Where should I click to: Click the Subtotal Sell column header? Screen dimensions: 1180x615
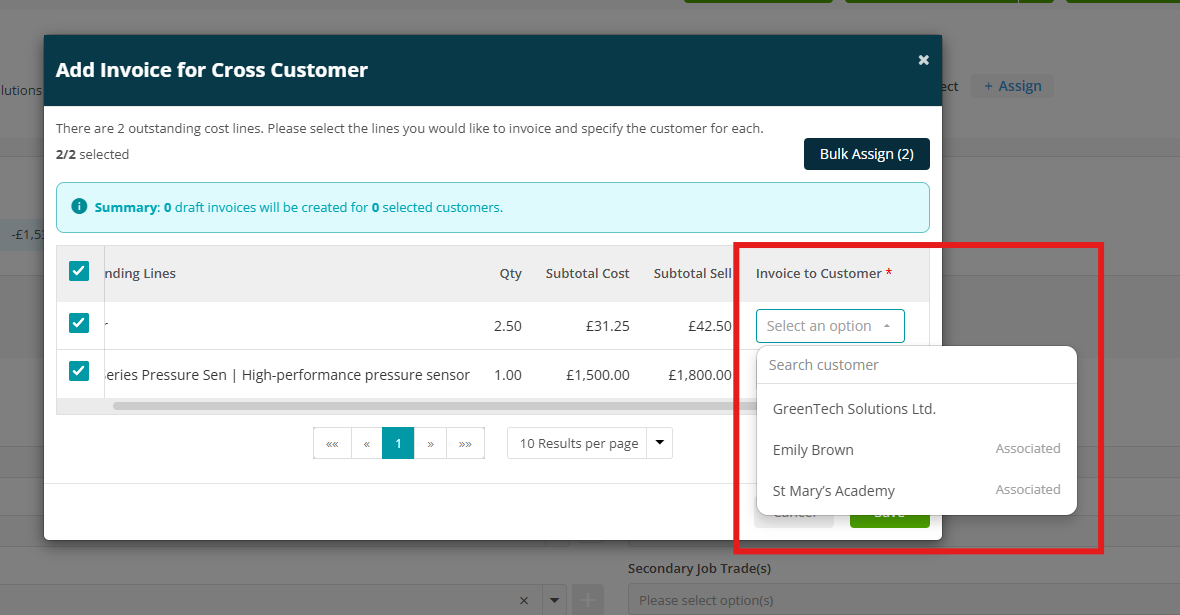tap(692, 273)
